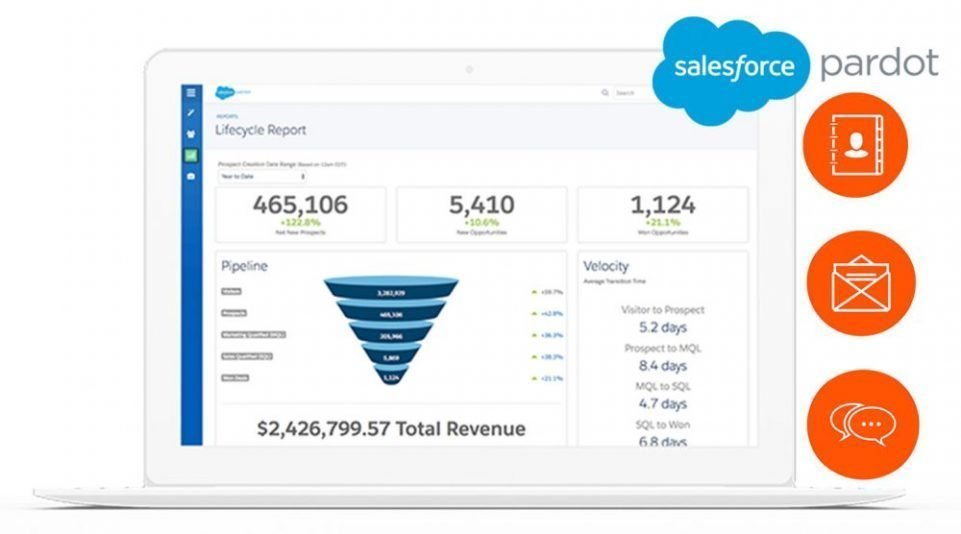Click the large Salesforce cloud logo
Image resolution: width=961 pixels, height=534 pixels.
732,69
